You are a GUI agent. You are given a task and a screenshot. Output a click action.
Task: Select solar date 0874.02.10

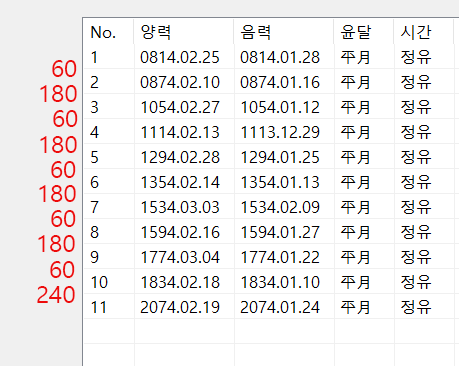180,82
